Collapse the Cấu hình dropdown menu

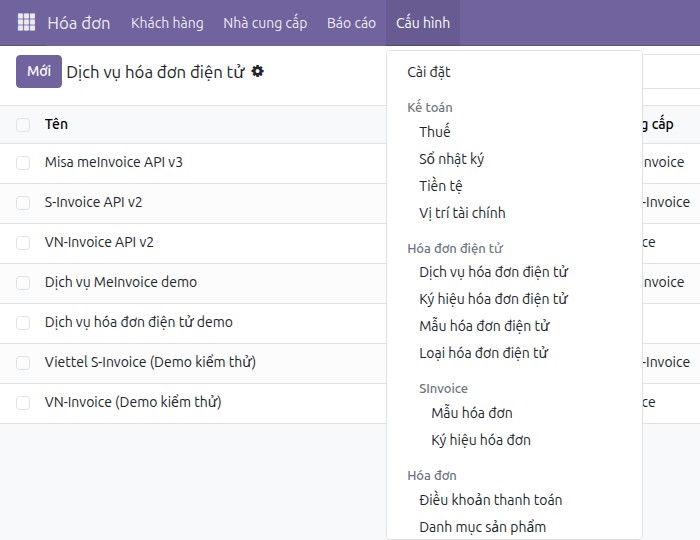coord(423,23)
